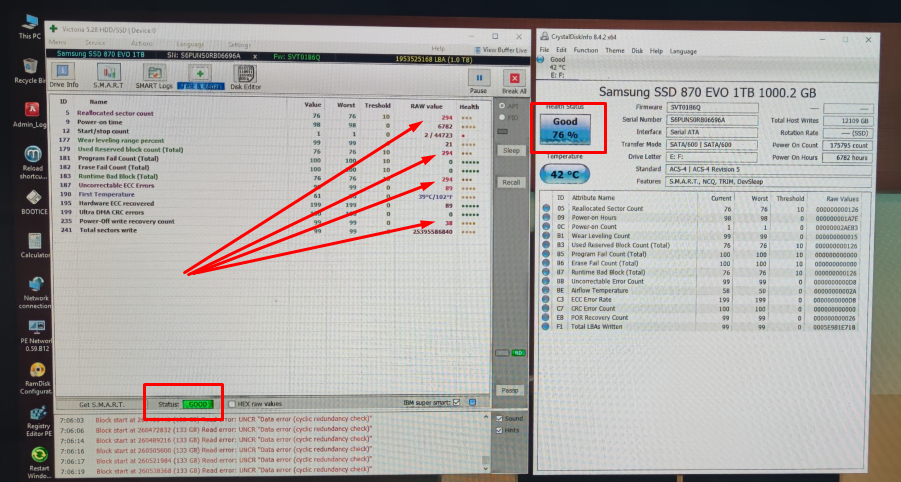
Task: Select the Used Reserved block count row in Victoria
Action: pyautogui.click(x=270, y=150)
